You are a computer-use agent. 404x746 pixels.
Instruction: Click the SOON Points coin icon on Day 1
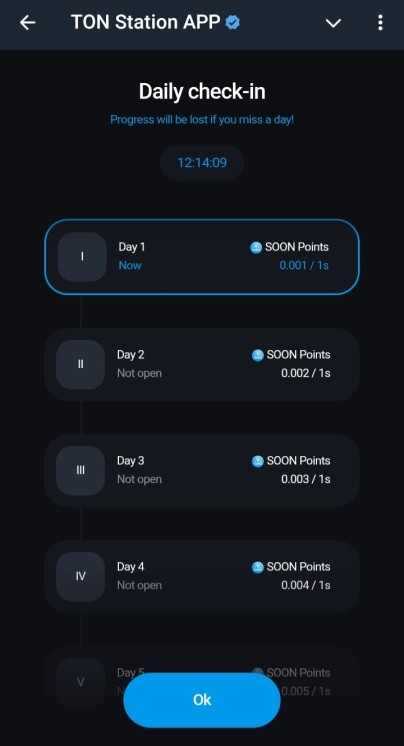256,247
